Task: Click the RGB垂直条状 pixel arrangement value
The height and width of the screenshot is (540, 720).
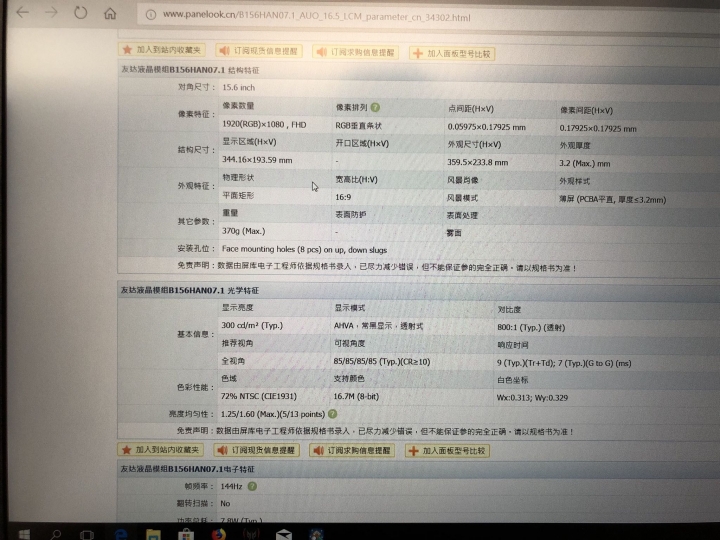Action: click(x=358, y=126)
